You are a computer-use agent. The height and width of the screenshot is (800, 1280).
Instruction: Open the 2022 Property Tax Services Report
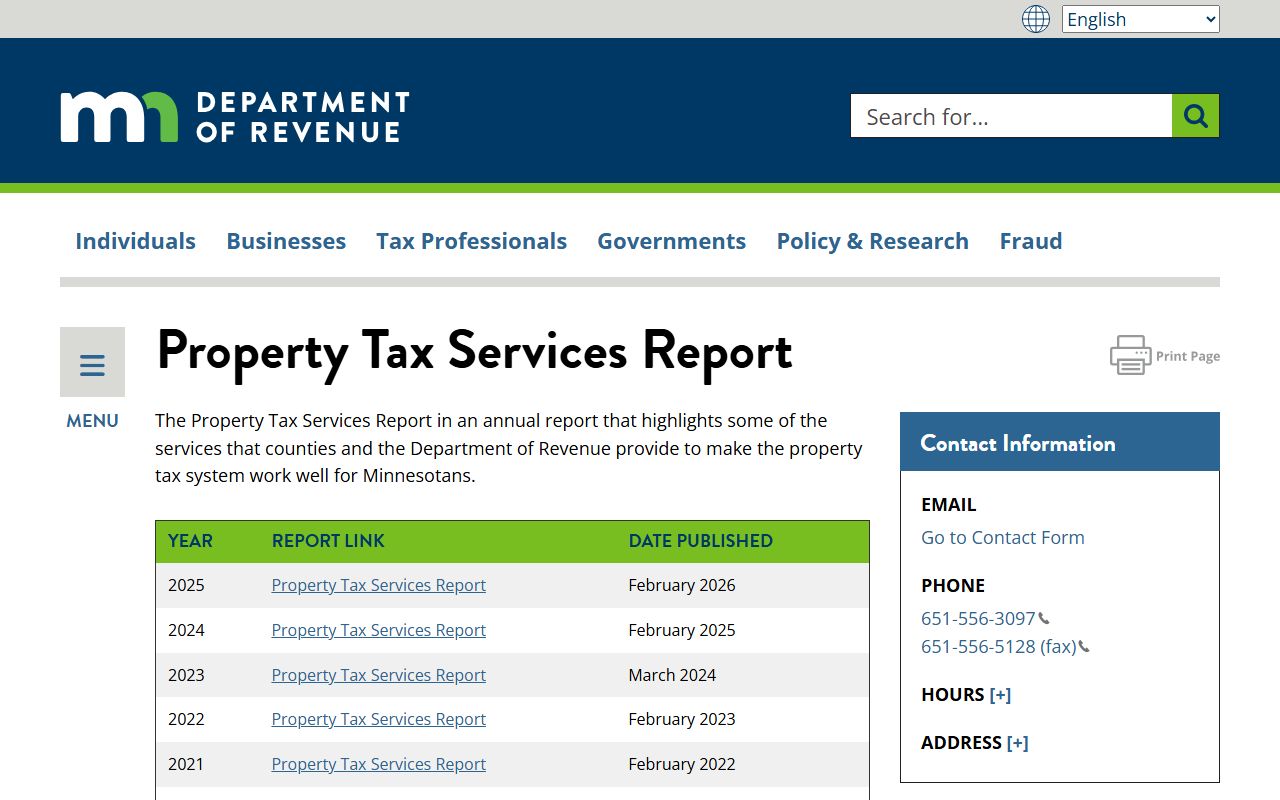378,719
